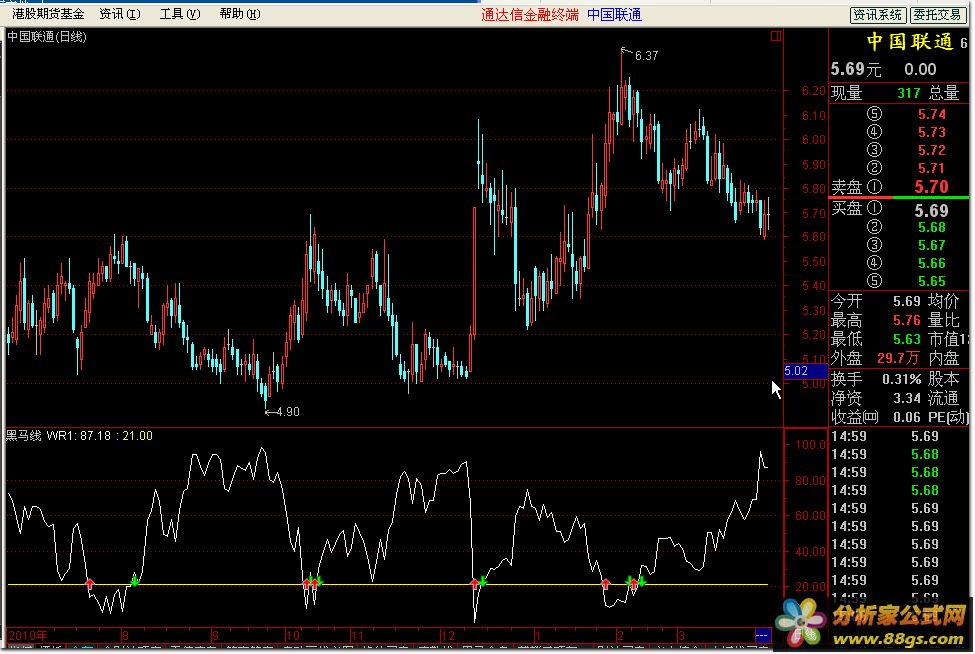Click the 20.00 indicator axis label

(811, 587)
